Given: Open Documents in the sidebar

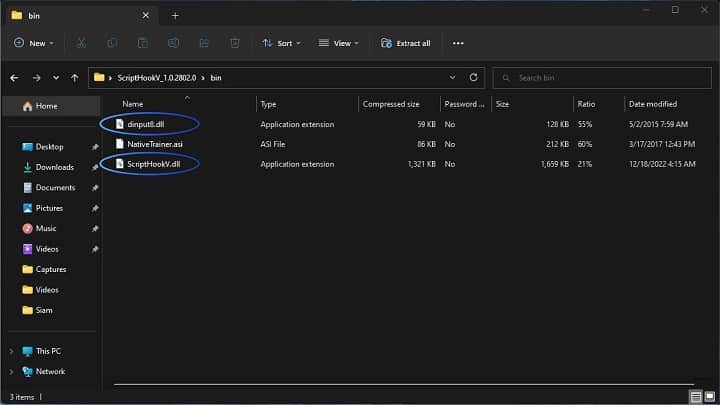Looking at the screenshot, I should (55, 188).
